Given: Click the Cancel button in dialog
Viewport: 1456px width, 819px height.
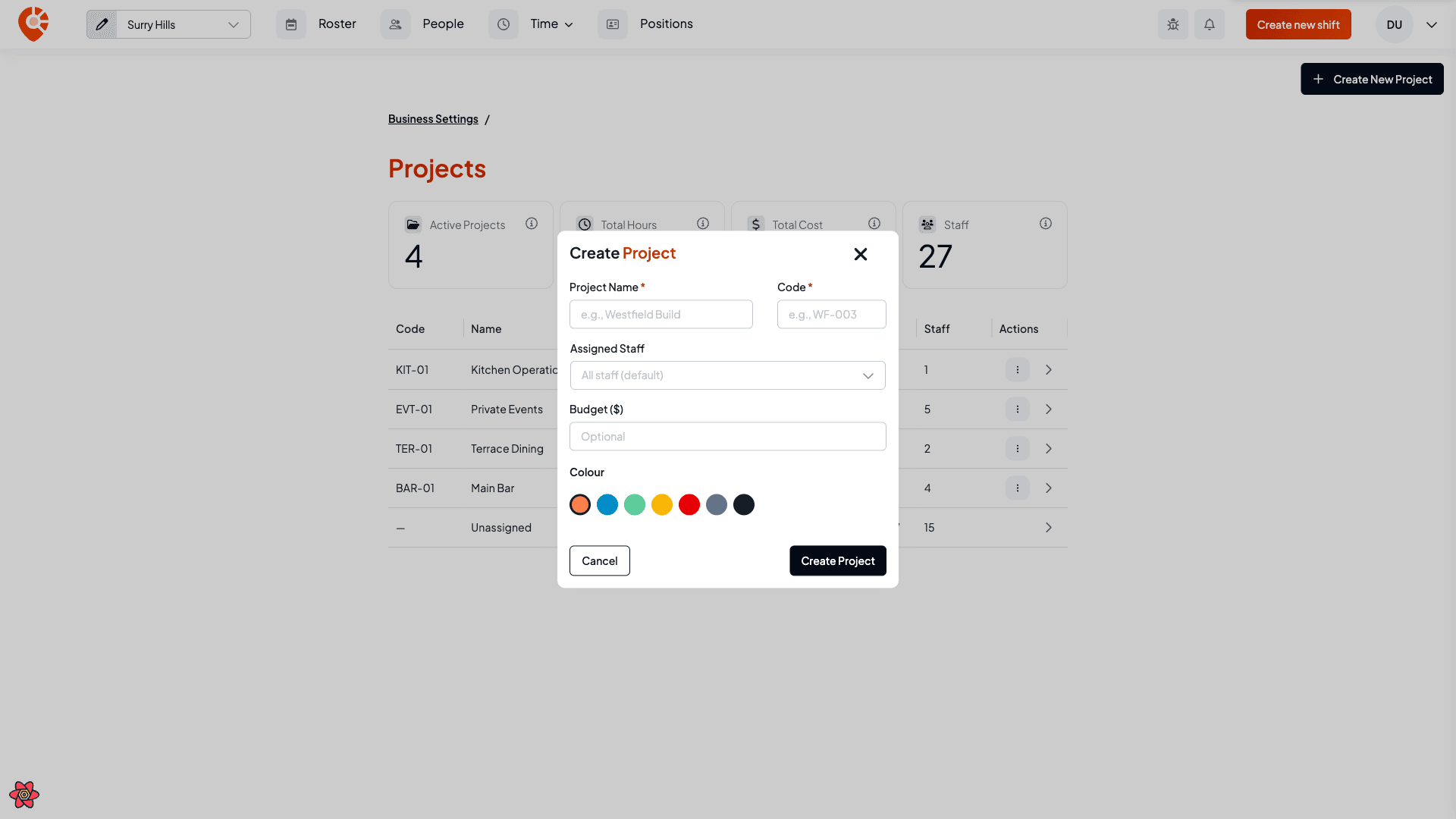Looking at the screenshot, I should coord(600,560).
